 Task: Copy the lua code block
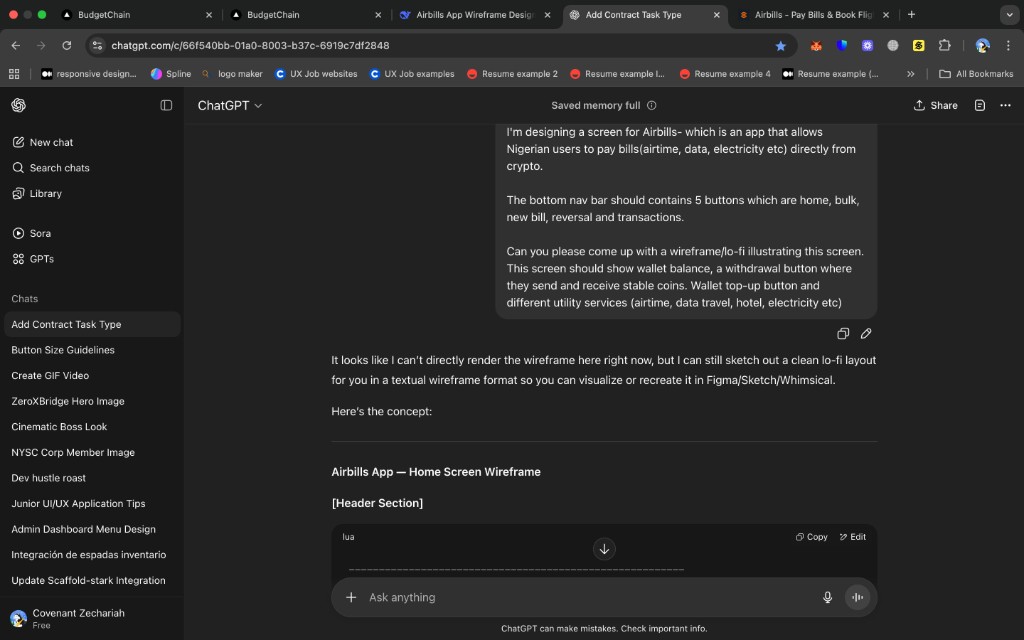(811, 537)
